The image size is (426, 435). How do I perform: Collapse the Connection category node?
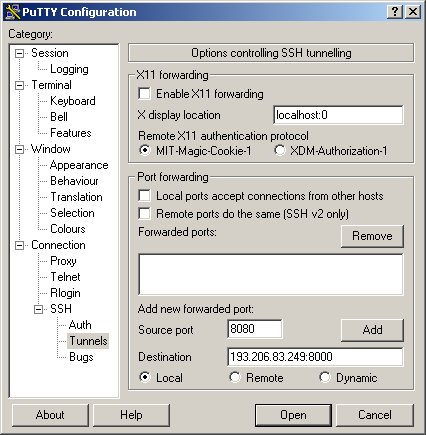(x=20, y=245)
